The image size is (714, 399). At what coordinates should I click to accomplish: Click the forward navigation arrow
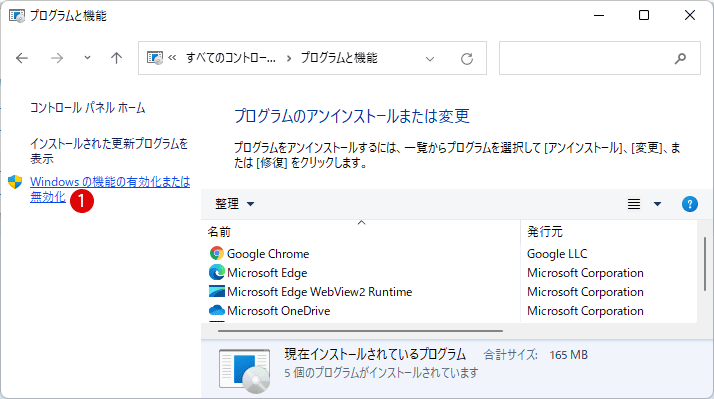pos(57,58)
